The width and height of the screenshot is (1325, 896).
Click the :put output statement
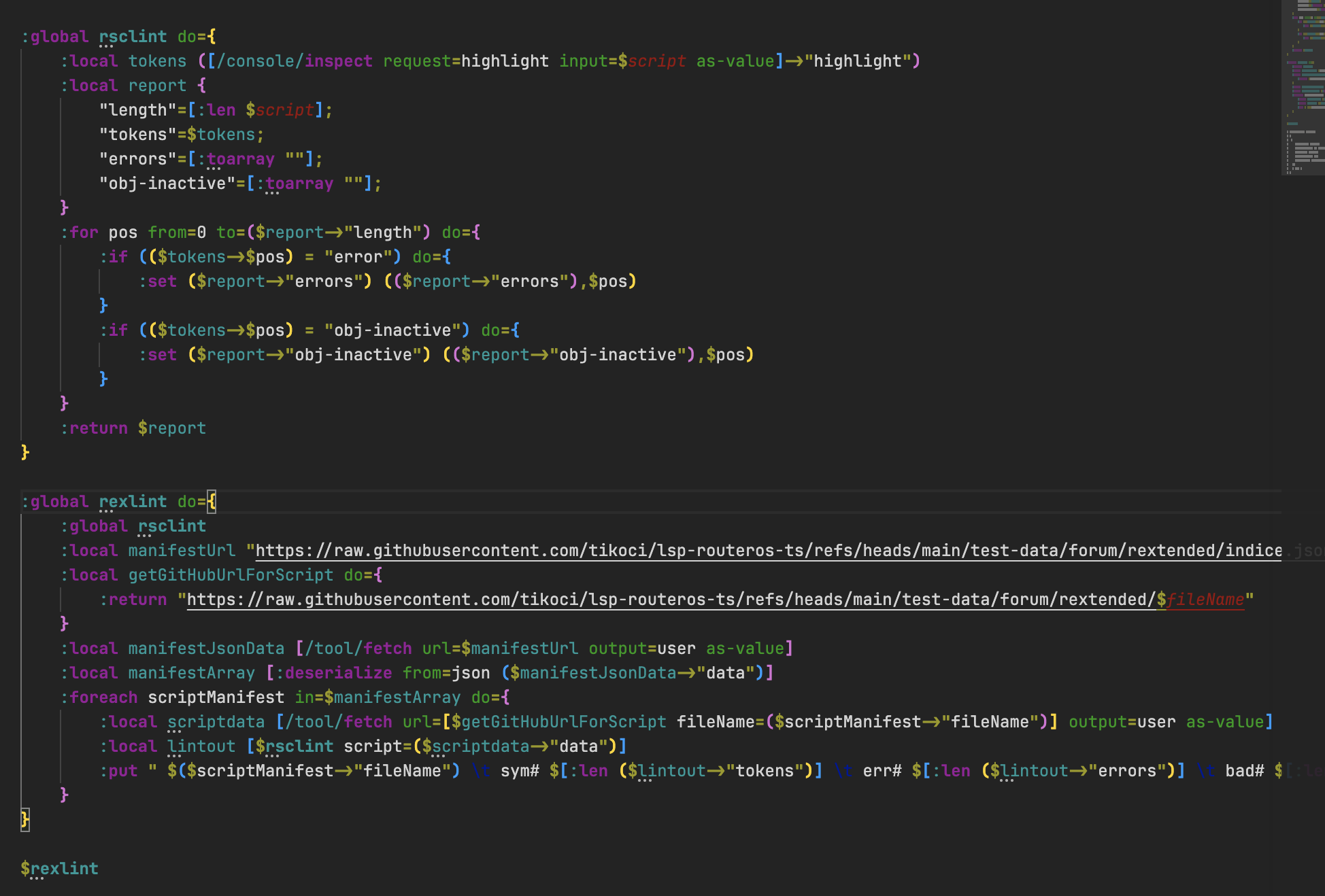[119, 771]
